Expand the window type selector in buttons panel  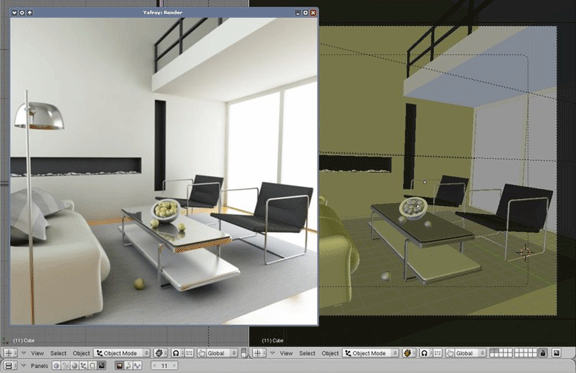tap(10, 366)
